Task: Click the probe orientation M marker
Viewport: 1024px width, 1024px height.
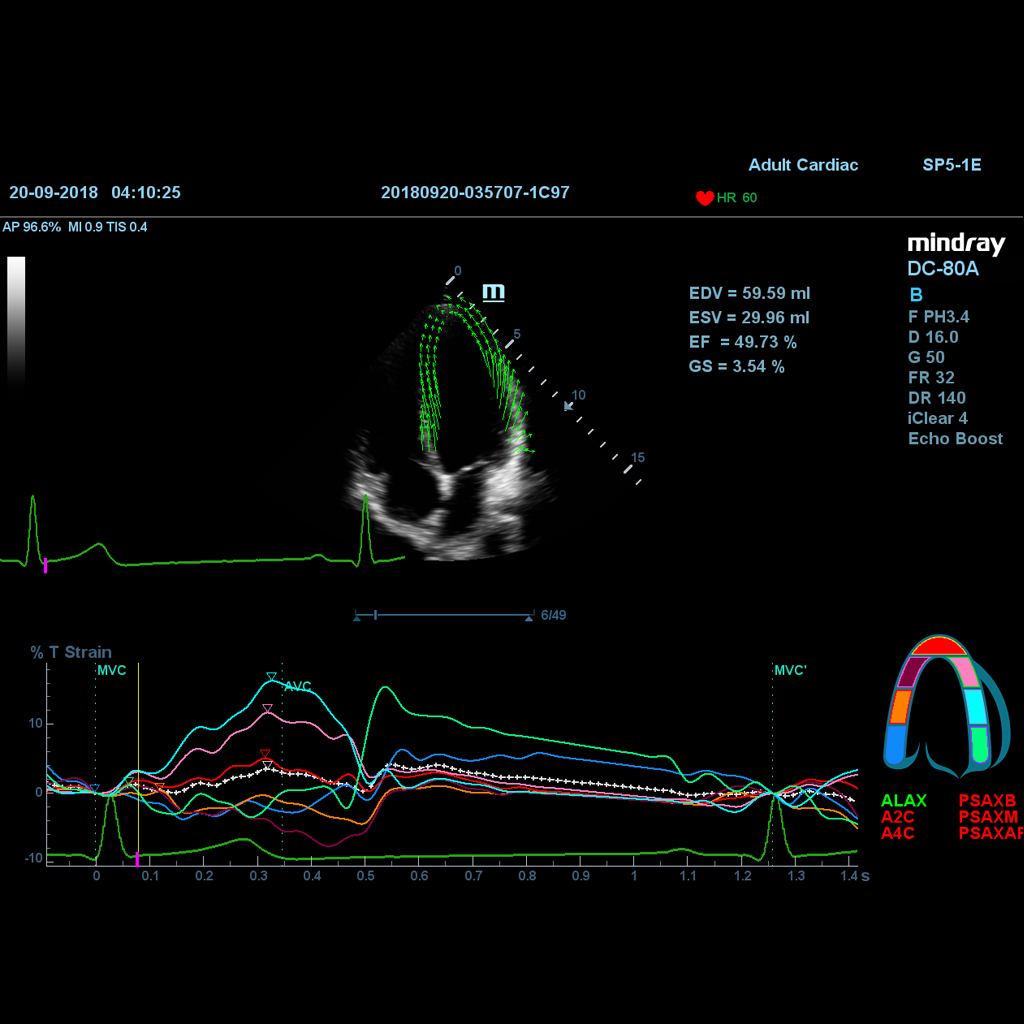Action: coord(494,292)
